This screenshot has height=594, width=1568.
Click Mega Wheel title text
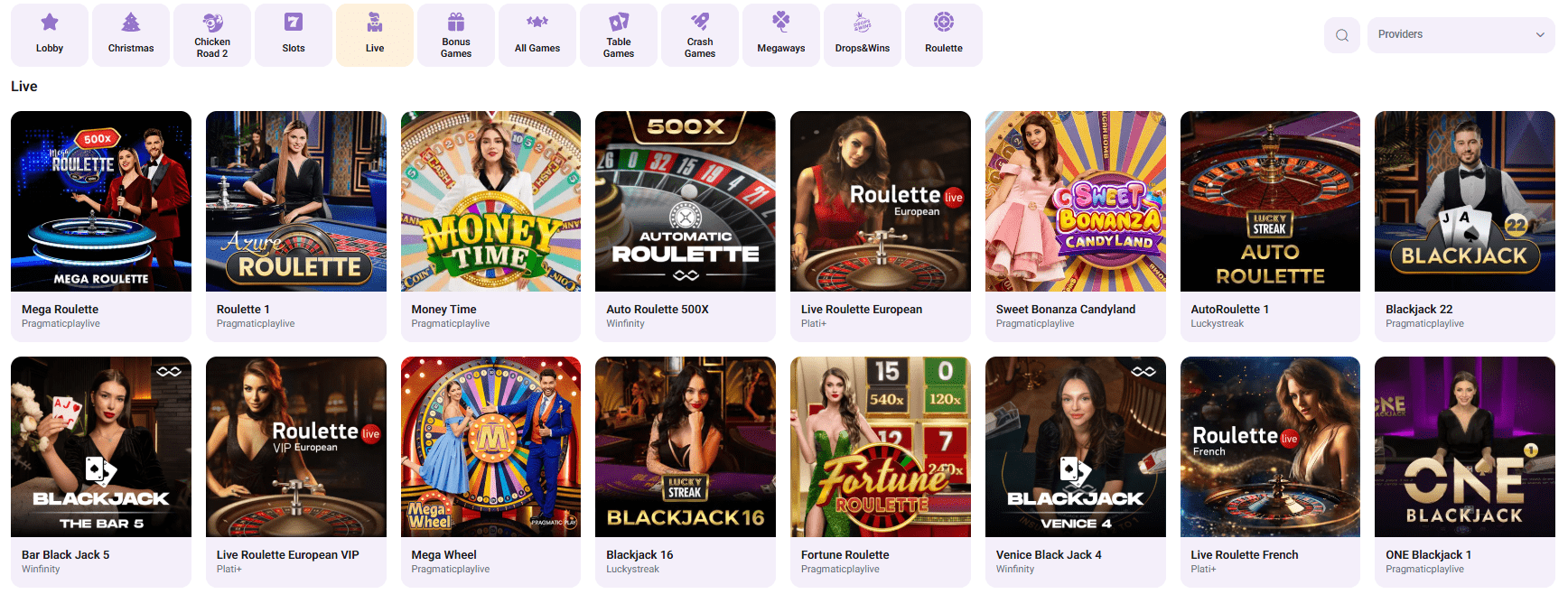click(x=443, y=555)
